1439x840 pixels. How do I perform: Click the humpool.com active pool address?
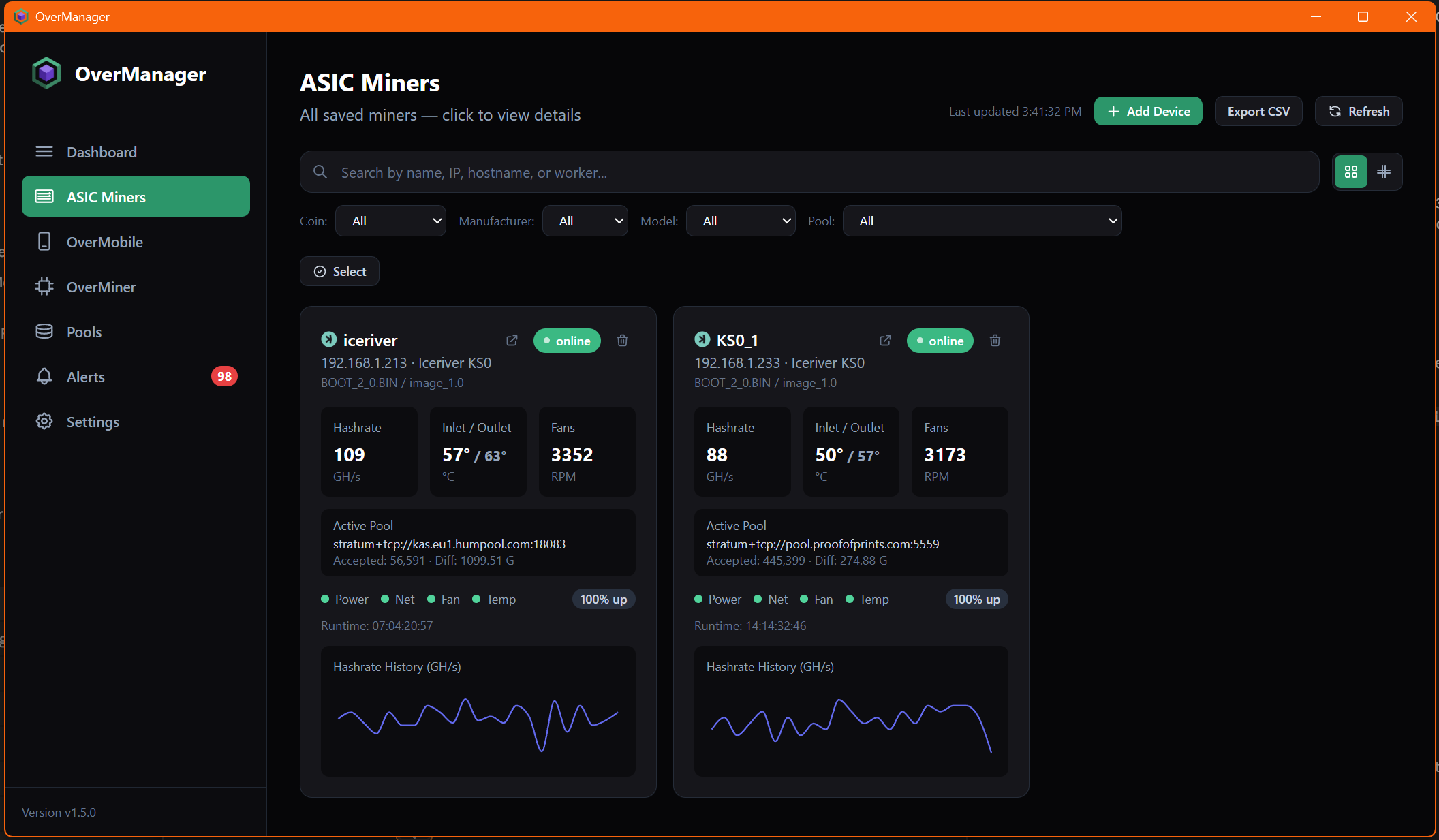pos(449,544)
